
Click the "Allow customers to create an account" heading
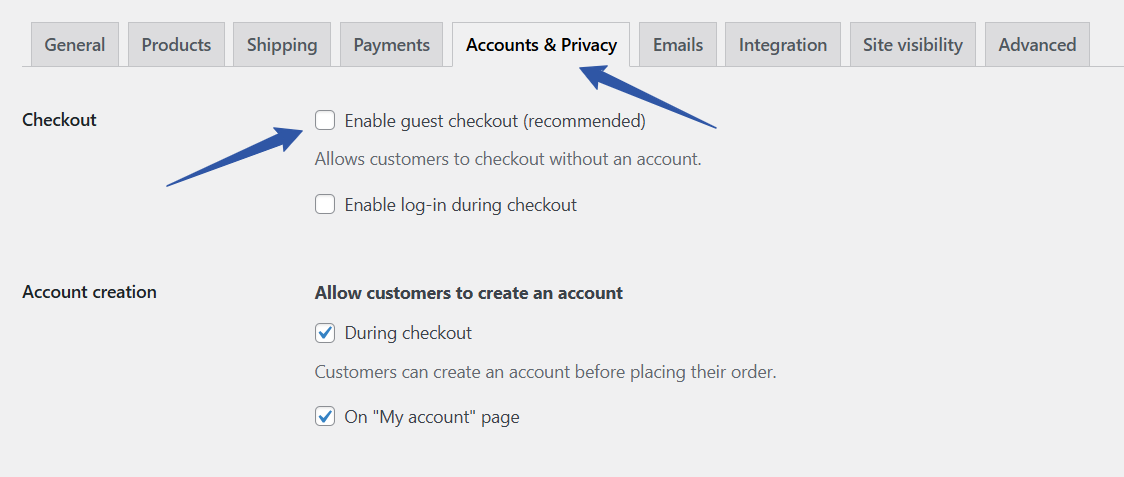click(468, 293)
